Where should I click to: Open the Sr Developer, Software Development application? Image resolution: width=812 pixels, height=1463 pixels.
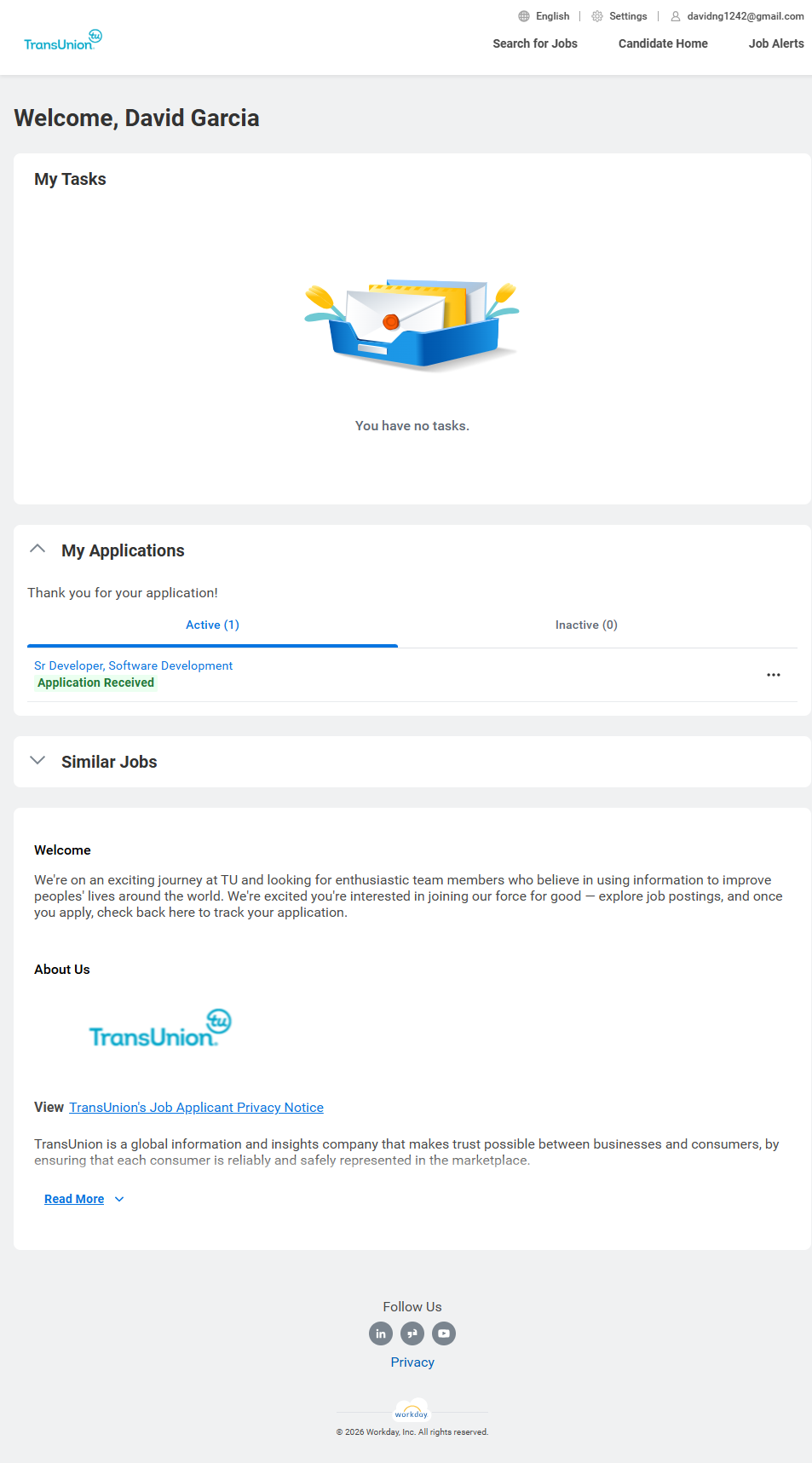[x=133, y=665]
